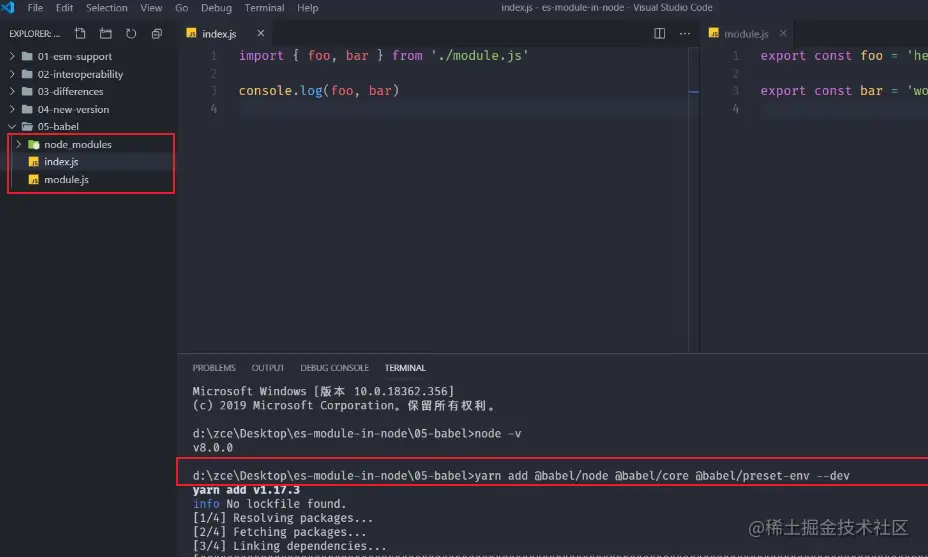This screenshot has width=928, height=557.
Task: Switch to the index.js editor tab
Action: (225, 33)
